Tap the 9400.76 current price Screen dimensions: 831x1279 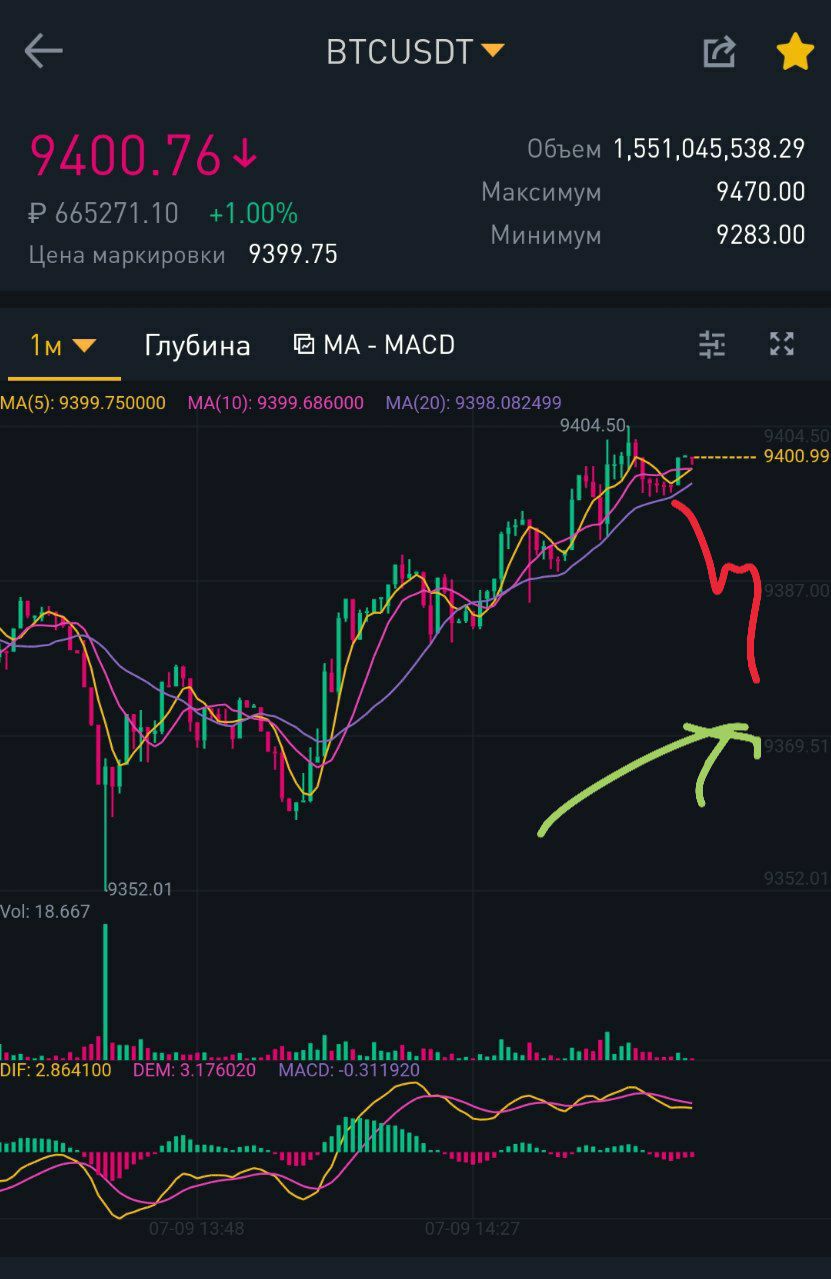point(126,155)
